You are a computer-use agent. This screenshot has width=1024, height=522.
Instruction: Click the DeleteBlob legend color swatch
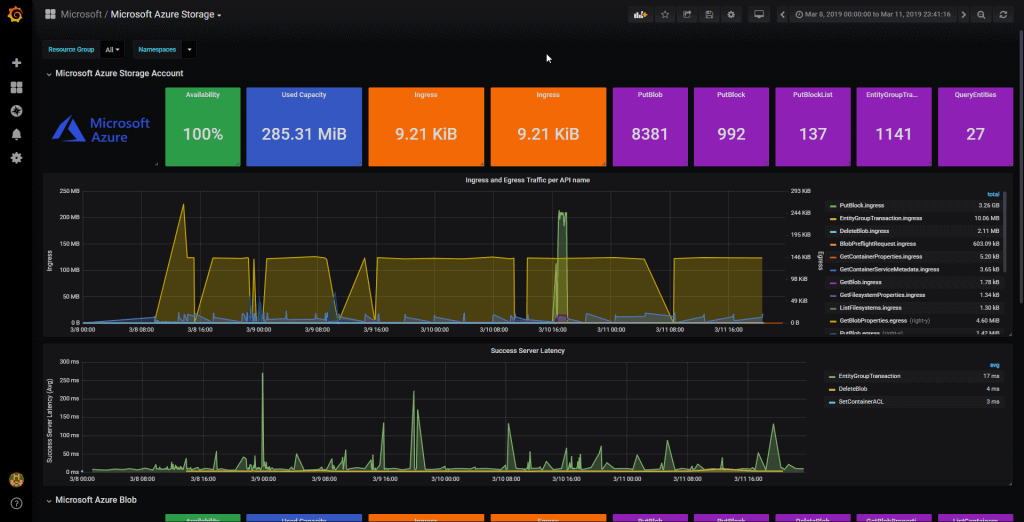pos(831,389)
